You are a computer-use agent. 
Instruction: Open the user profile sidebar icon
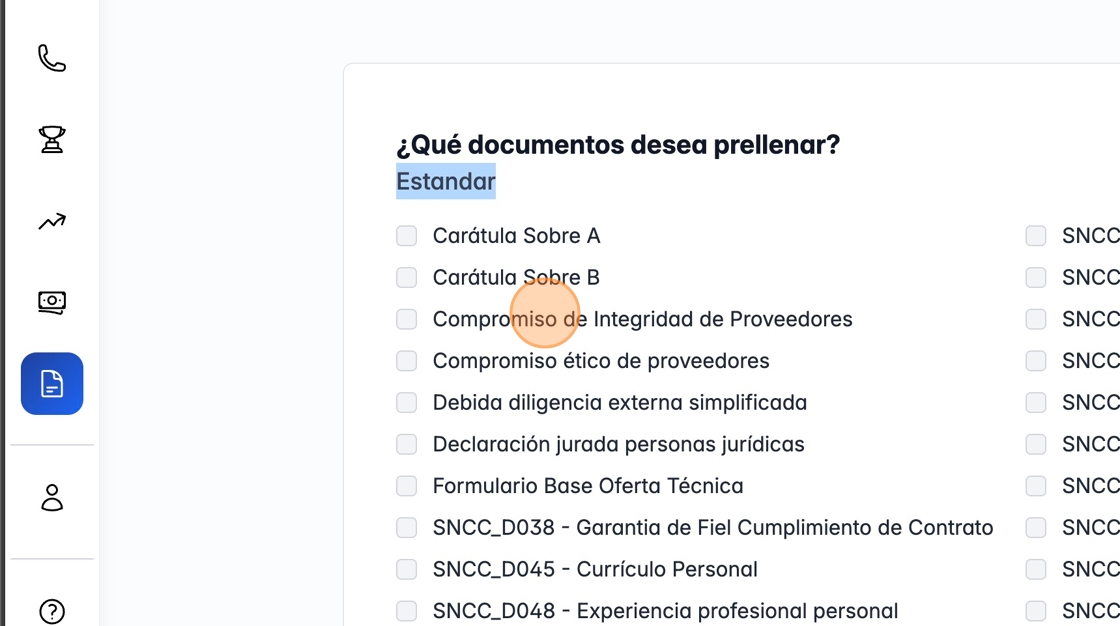coord(52,497)
